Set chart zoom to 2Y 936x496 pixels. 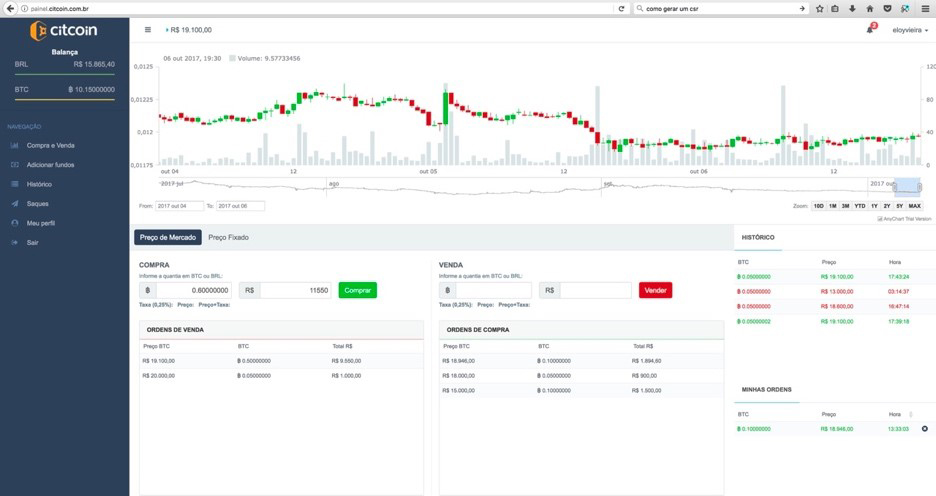887,206
